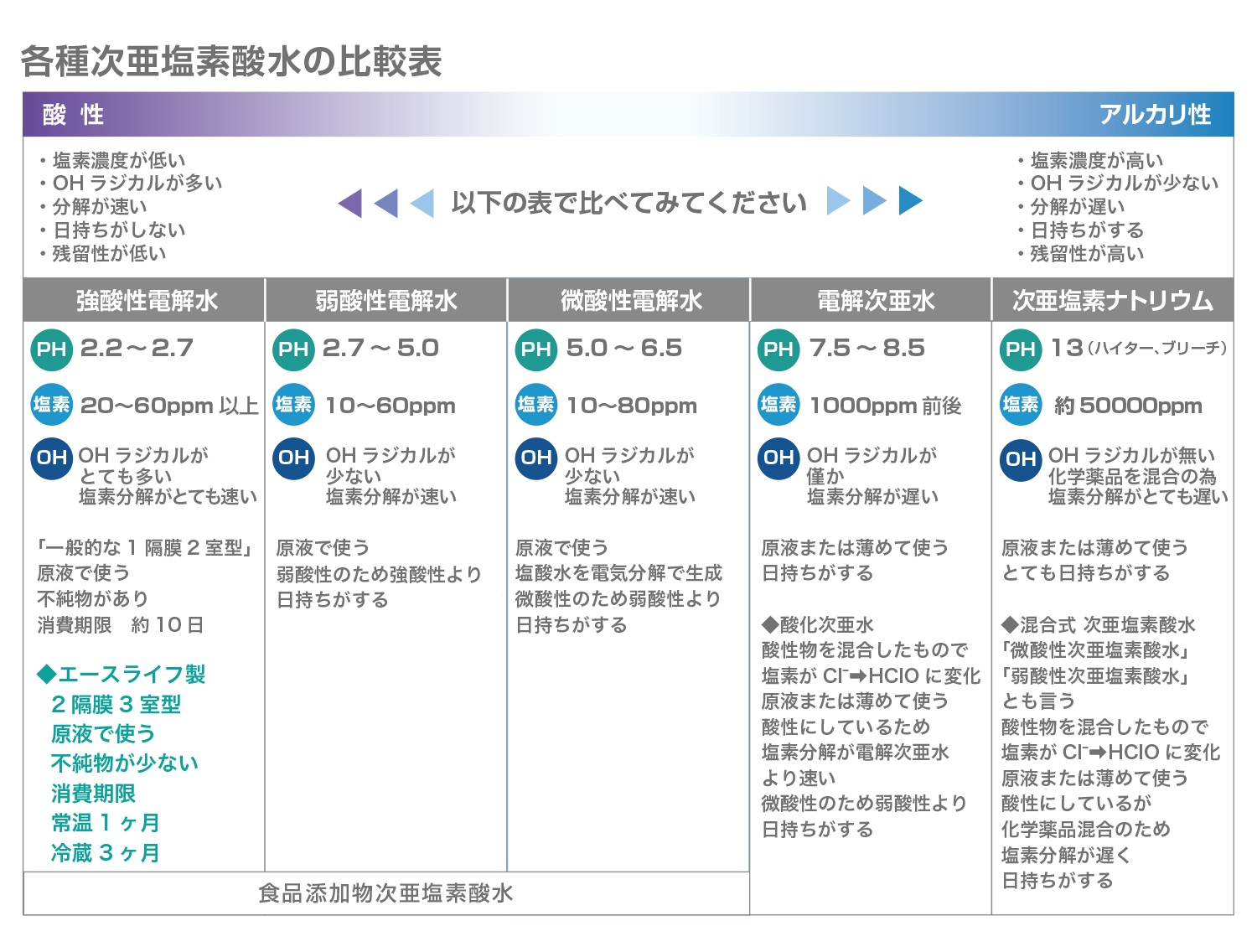The width and height of the screenshot is (1257, 952).
Task: Click the アルカリ性 label on the gradient bar
Action: click(1154, 115)
